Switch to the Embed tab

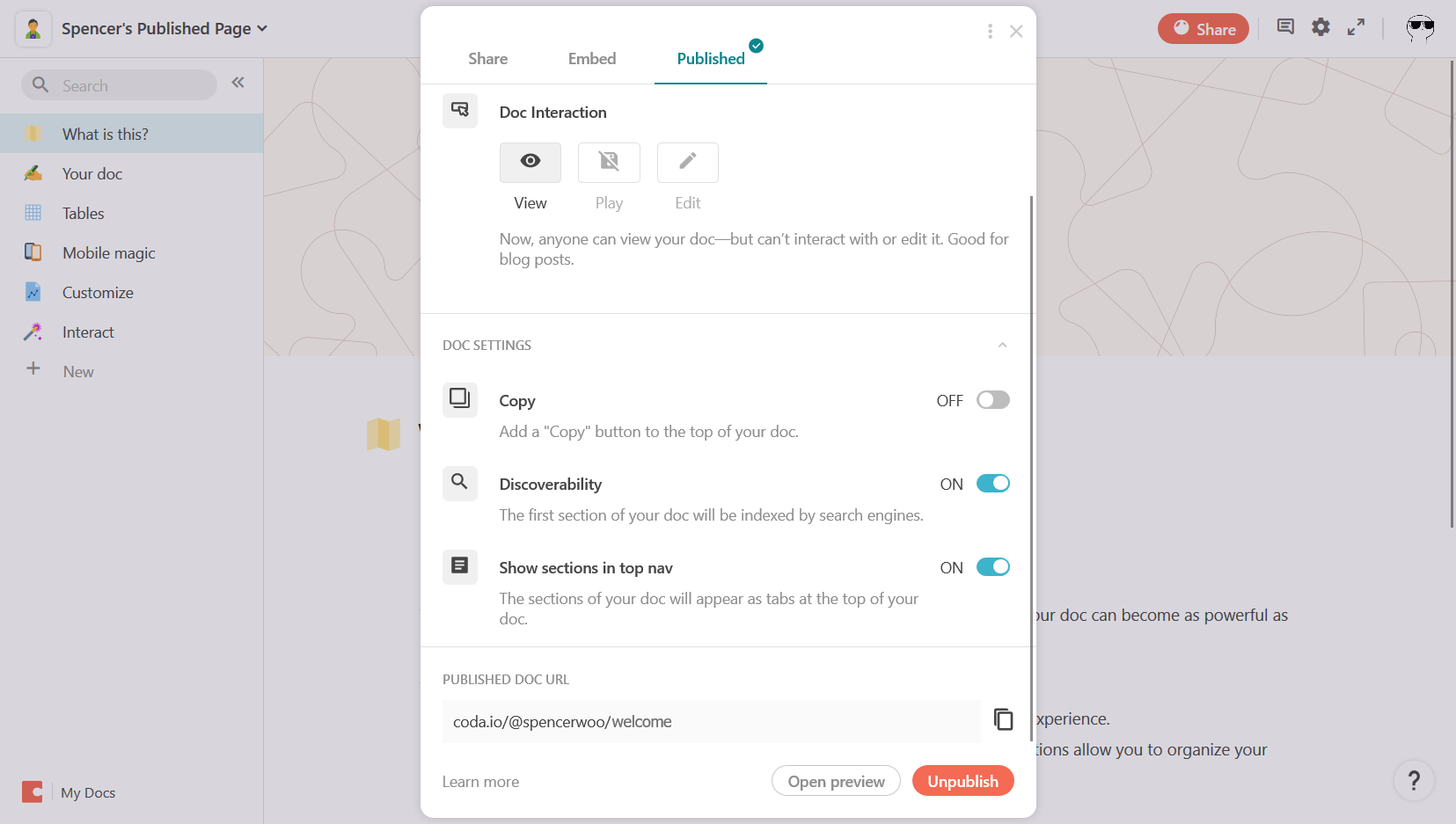click(x=592, y=59)
